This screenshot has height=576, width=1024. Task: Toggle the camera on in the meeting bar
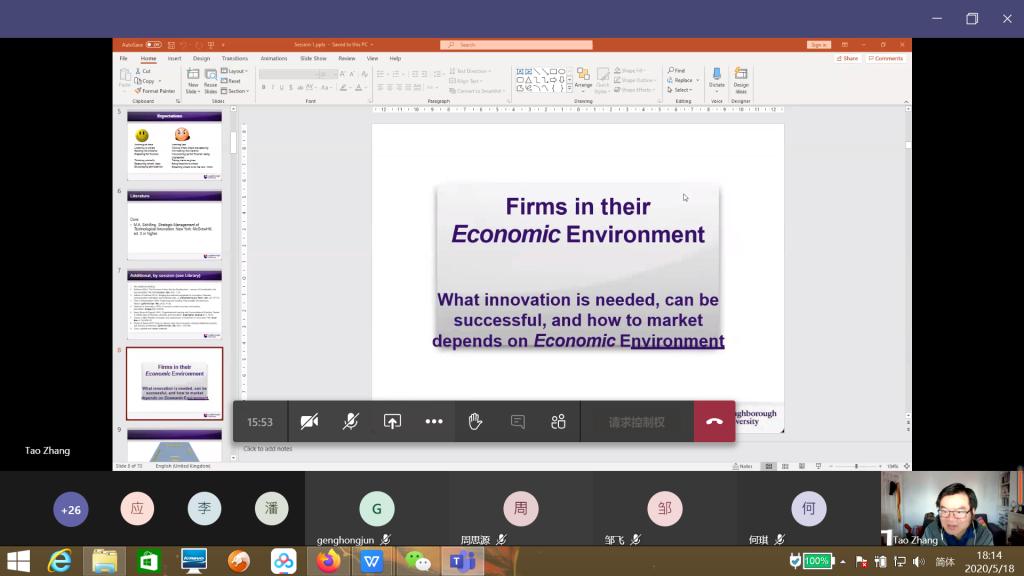coord(309,422)
